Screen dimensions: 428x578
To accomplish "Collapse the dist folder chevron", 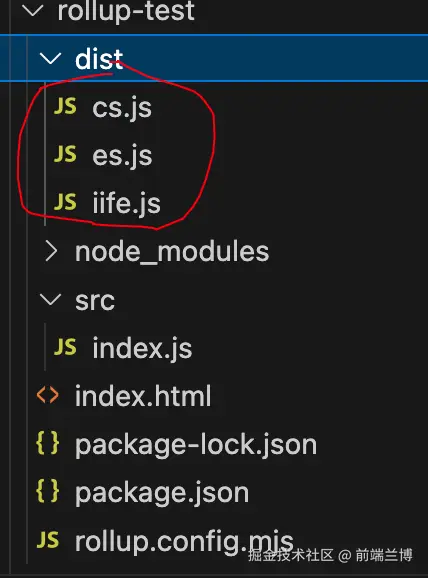I will tap(50, 59).
